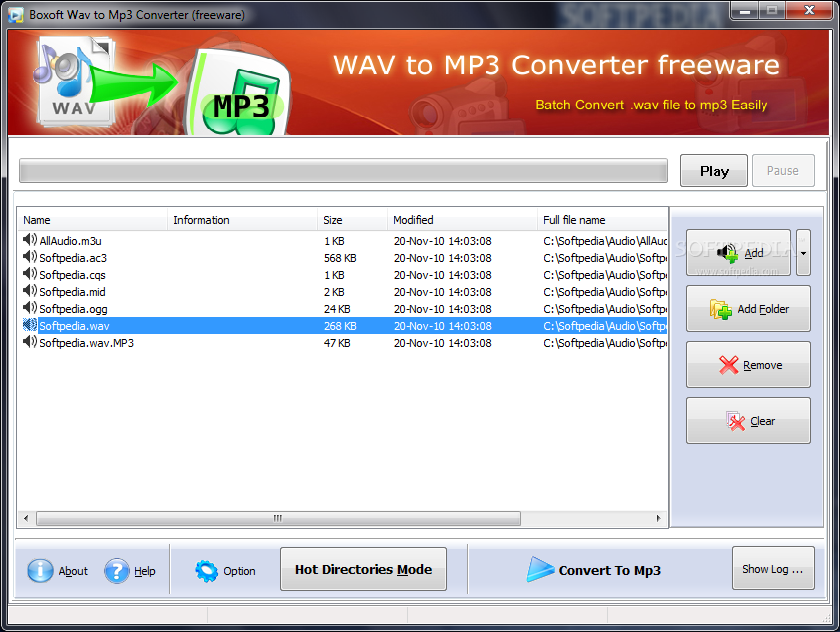Click the scrollbar right arrow
Image resolution: width=840 pixels, height=632 pixels.
coord(658,518)
